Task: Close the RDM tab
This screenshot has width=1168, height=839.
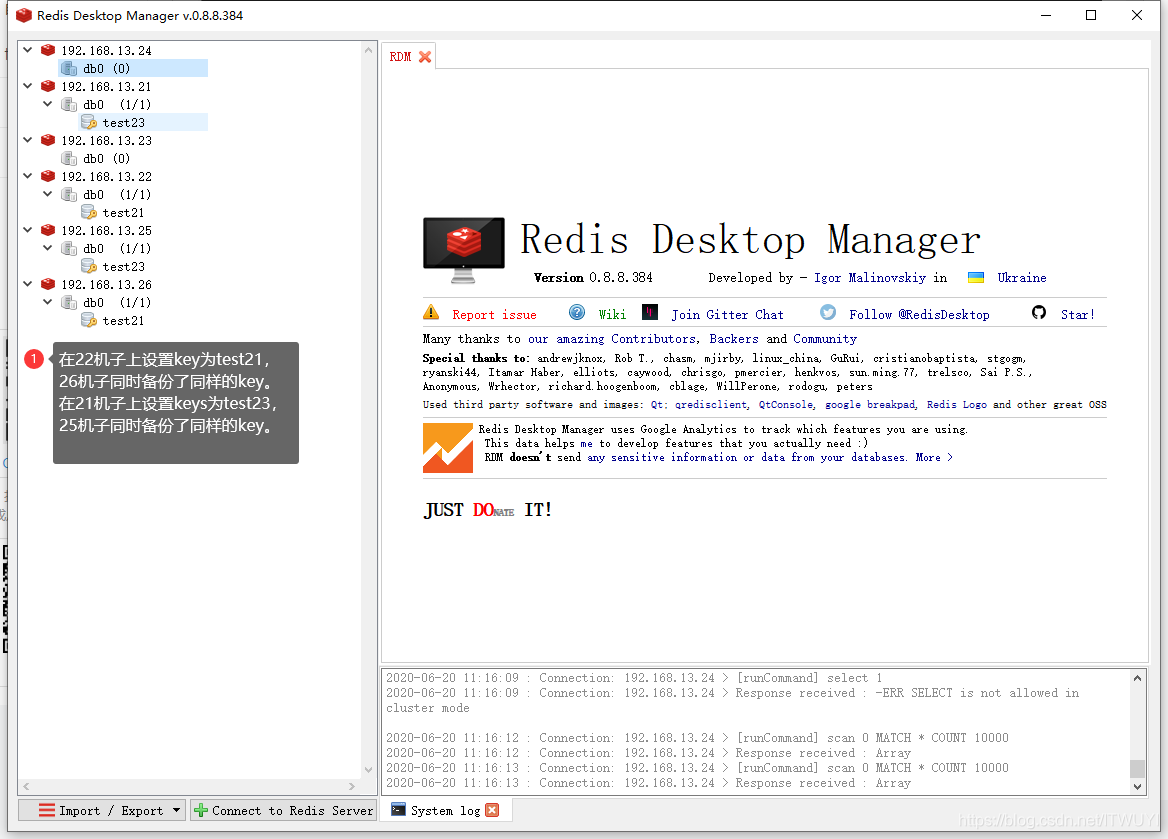Action: pos(425,57)
